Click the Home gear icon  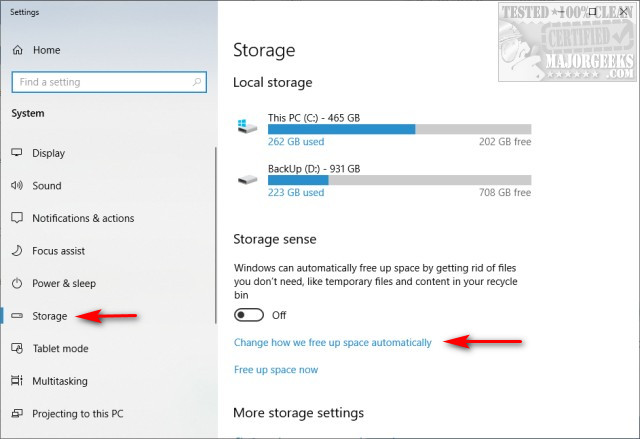[x=17, y=50]
